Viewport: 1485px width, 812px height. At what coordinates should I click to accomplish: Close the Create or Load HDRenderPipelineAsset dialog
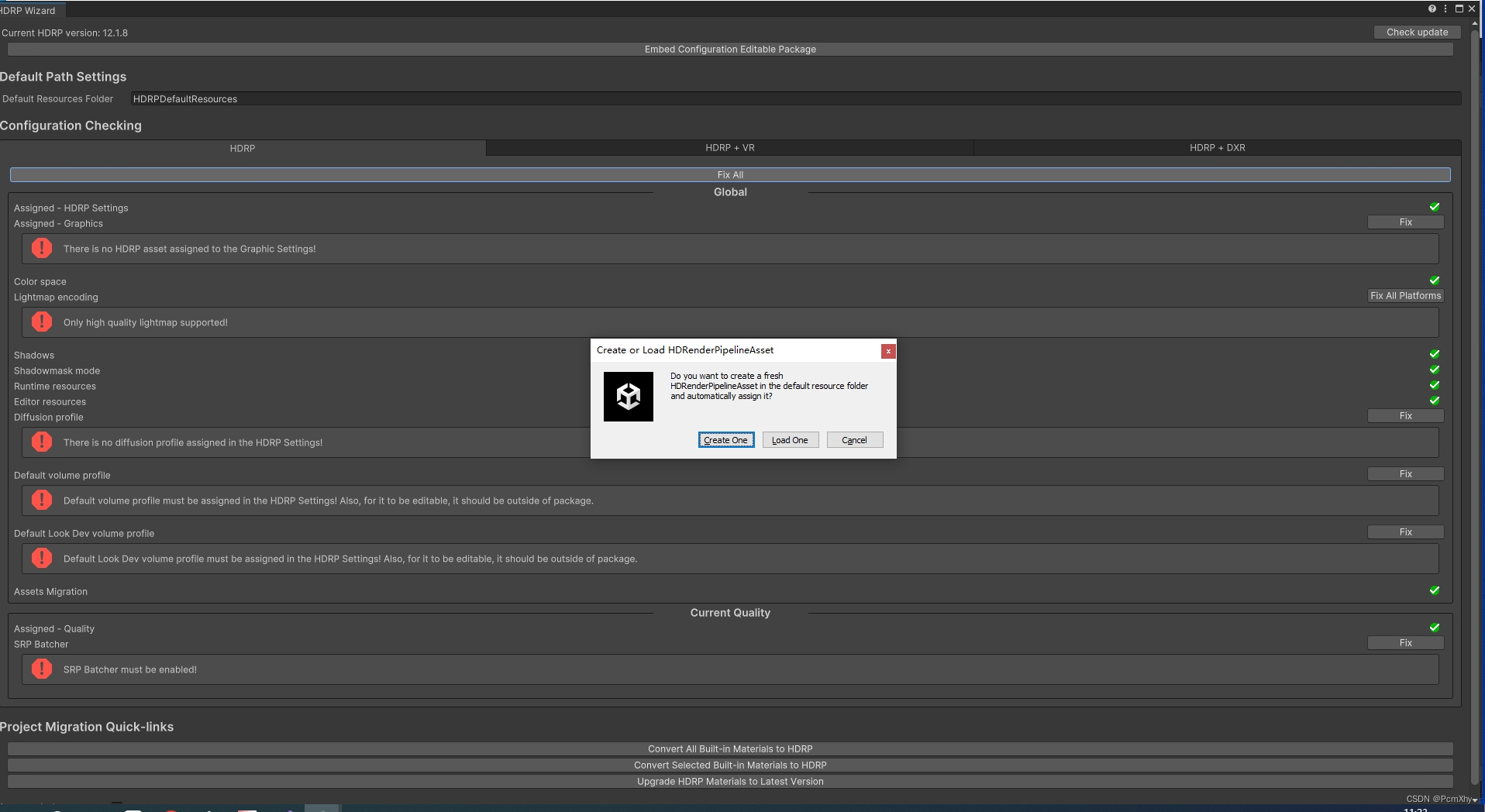click(x=888, y=351)
